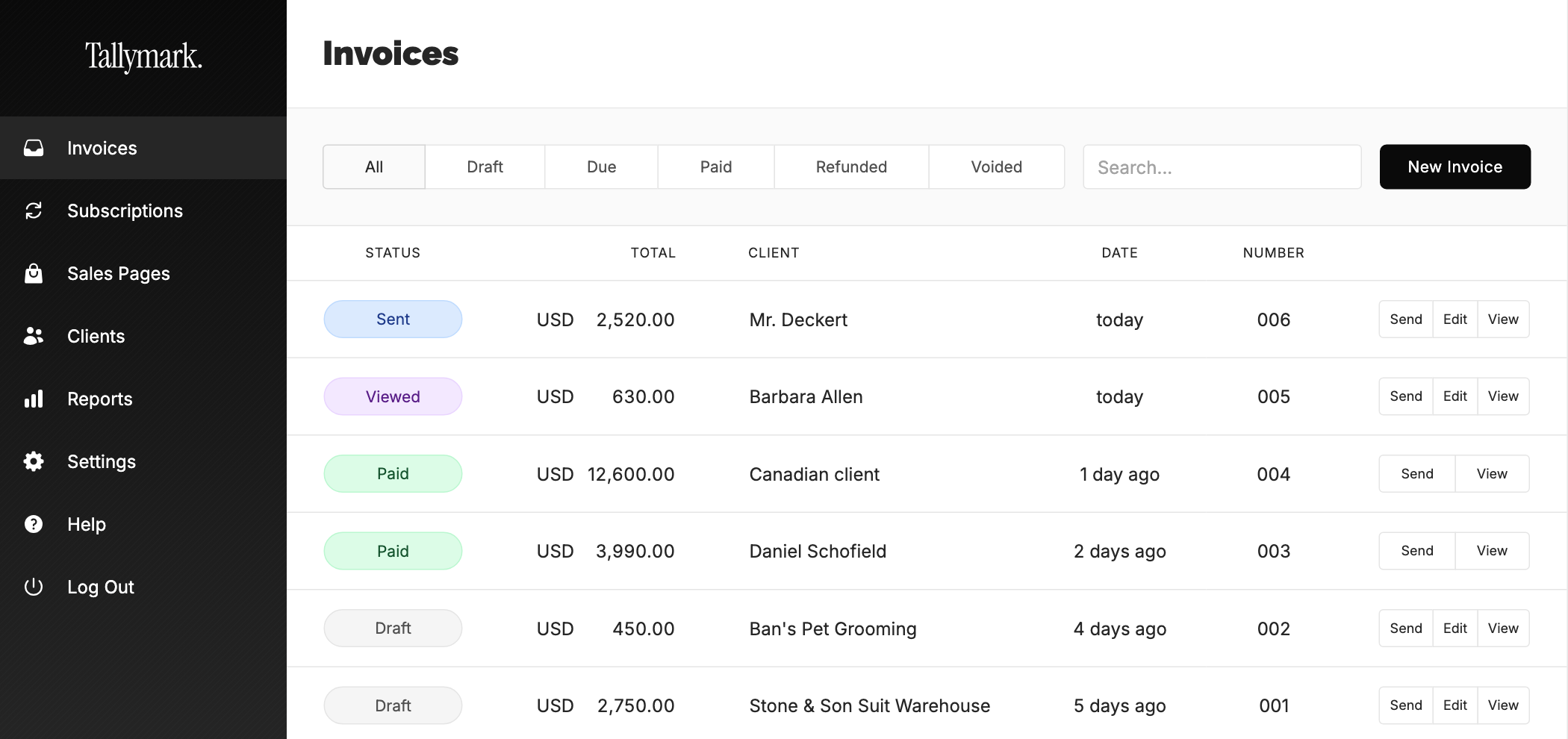Switch to the Draft filter tab
Viewport: 1568px width, 739px height.
(485, 166)
